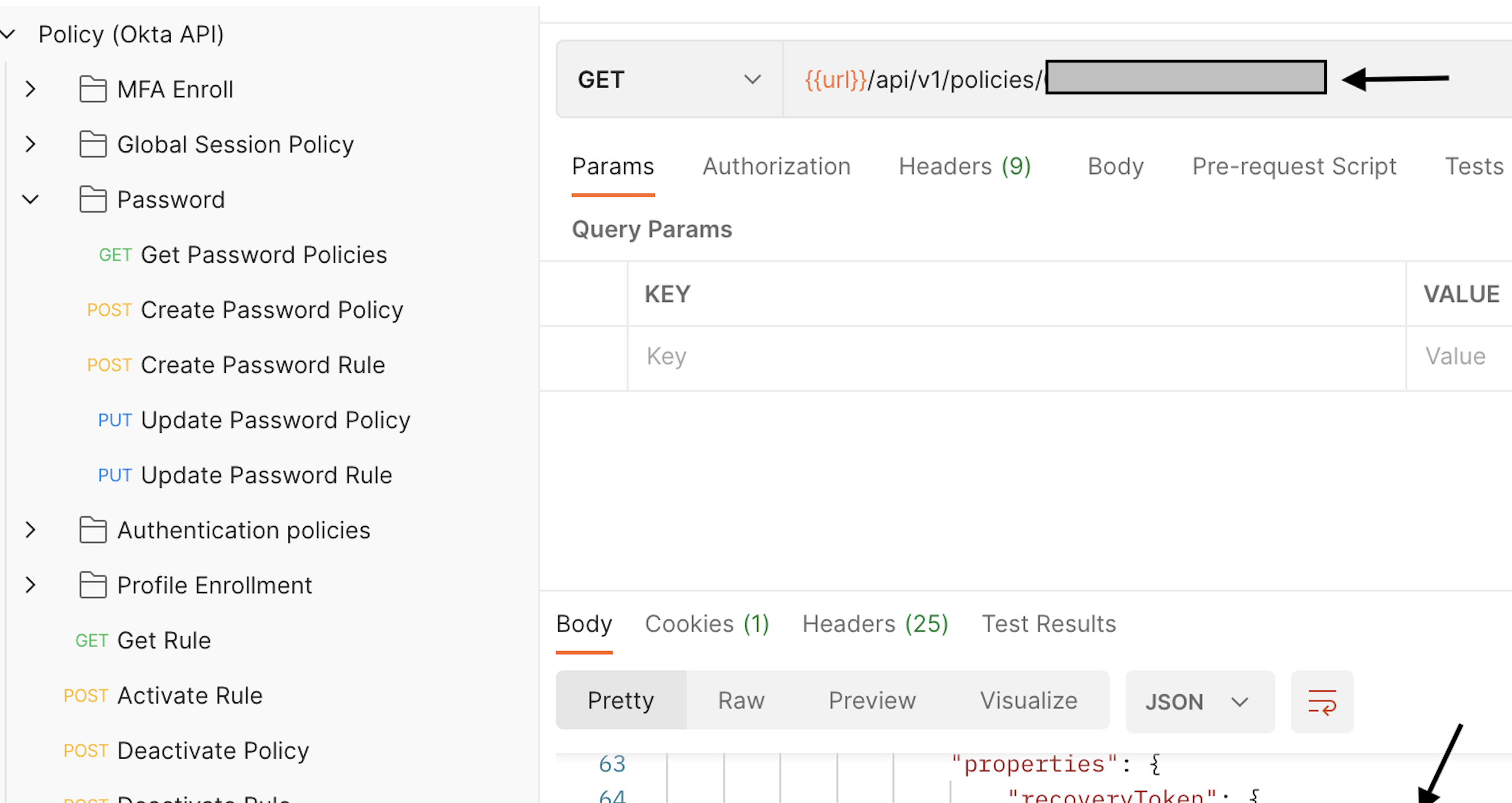Screen dimensions: 1512x803
Task: Open the JSON format dropdown
Action: [1200, 701]
